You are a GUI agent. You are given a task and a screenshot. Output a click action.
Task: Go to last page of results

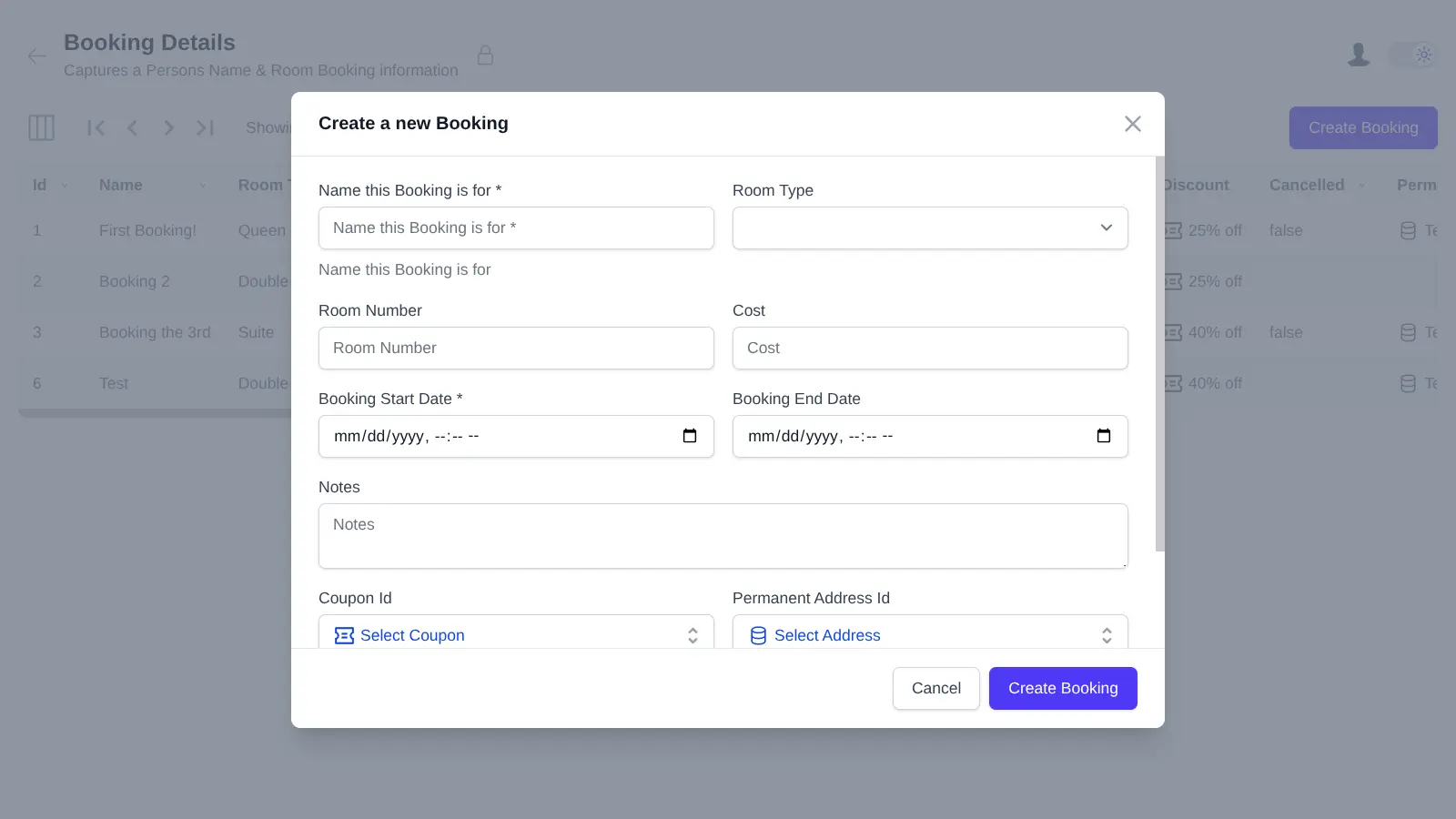tap(205, 127)
